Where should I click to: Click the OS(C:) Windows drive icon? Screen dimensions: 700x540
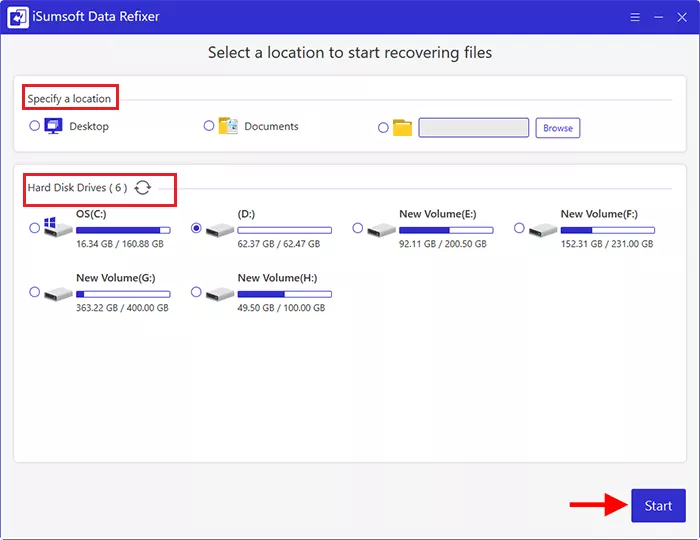click(x=57, y=228)
